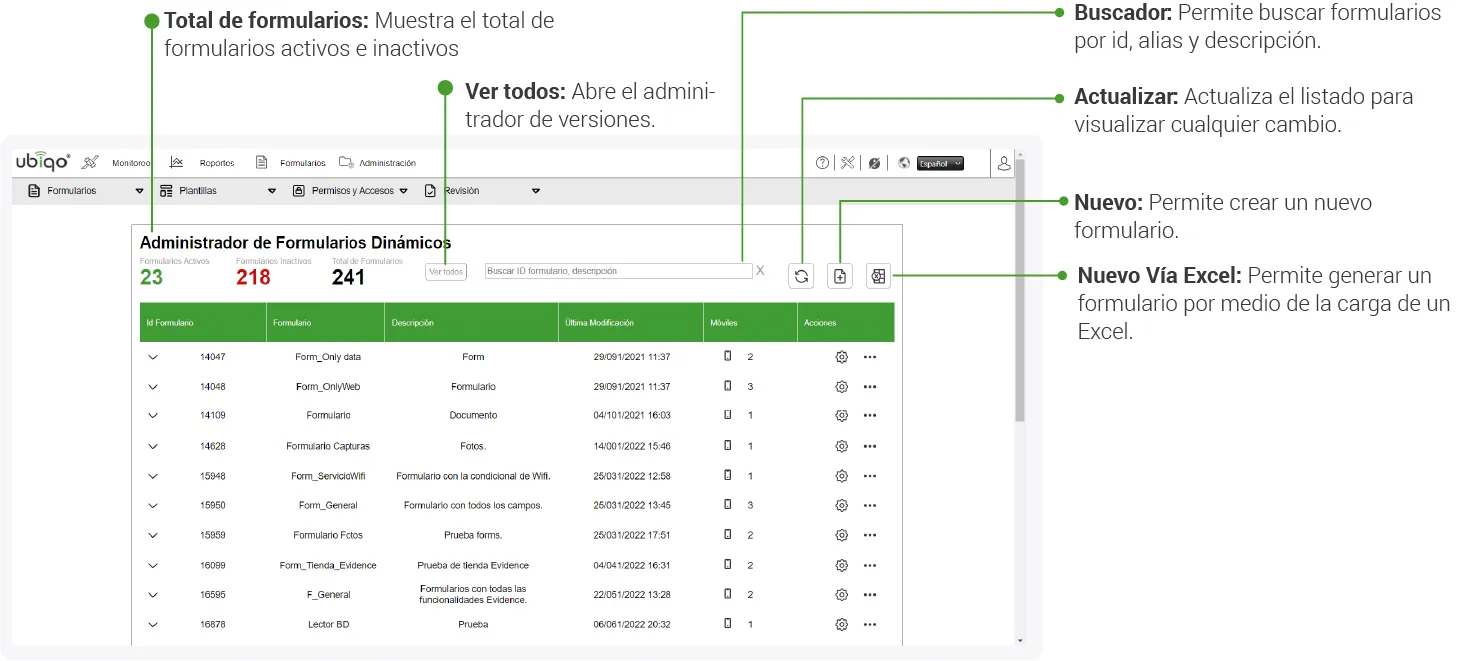This screenshot has height=661, width=1464.
Task: Clear the search box with the X icon
Action: (760, 271)
